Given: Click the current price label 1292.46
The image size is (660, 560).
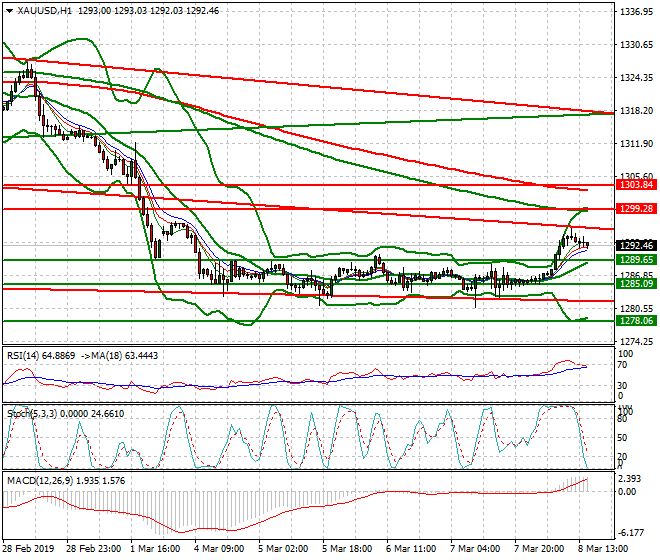Looking at the screenshot, I should point(636,245).
